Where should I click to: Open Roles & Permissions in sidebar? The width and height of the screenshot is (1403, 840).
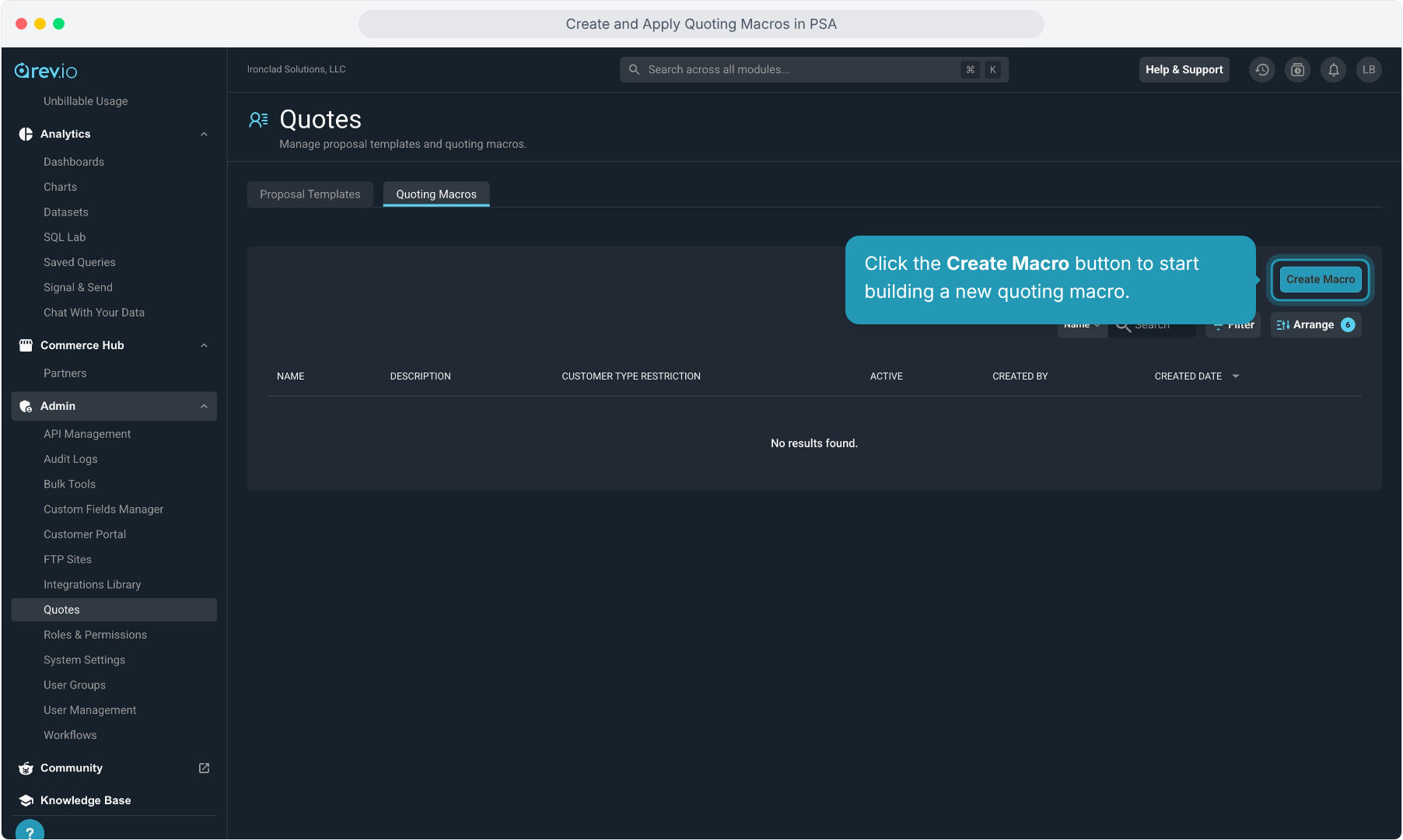95,635
